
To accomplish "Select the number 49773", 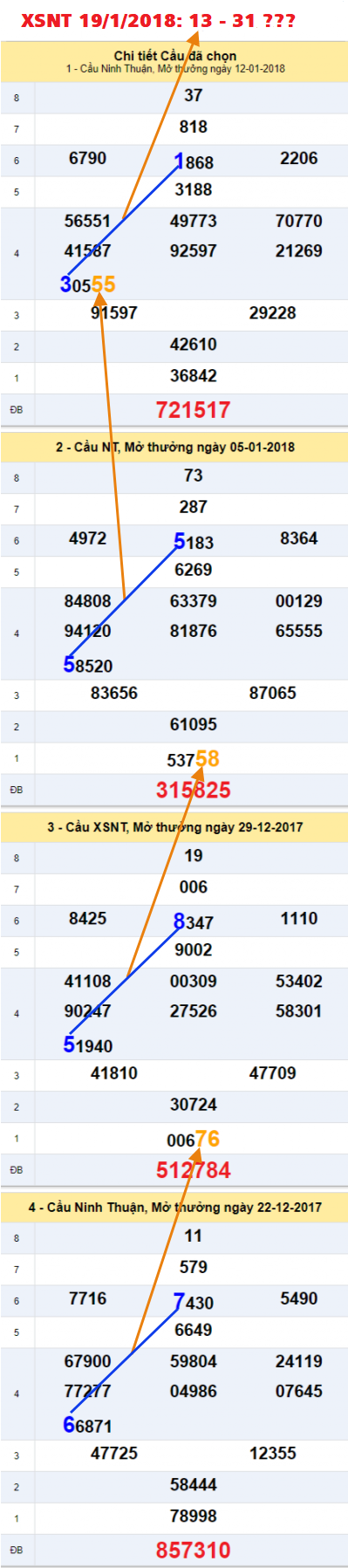I will coord(194,221).
